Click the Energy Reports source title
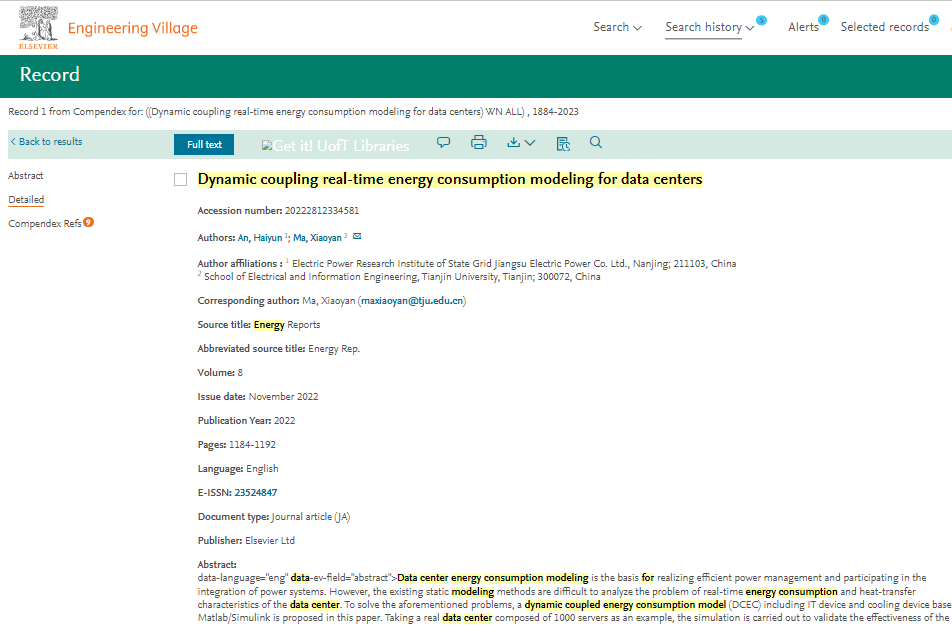952x626 pixels. [287, 325]
